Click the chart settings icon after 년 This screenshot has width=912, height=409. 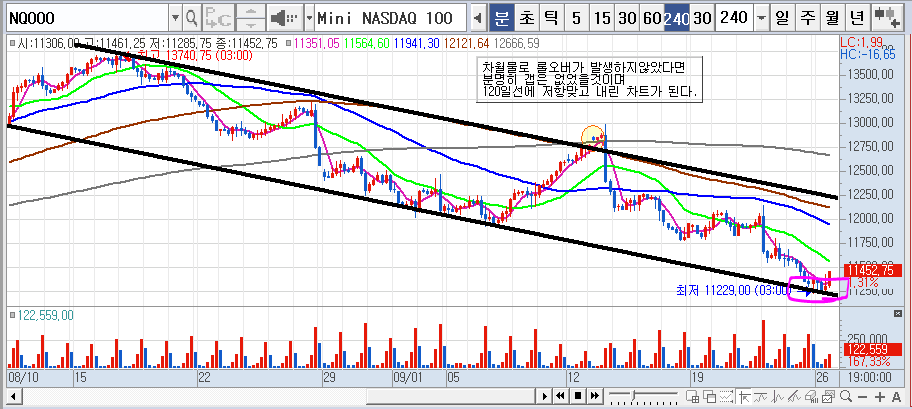click(x=886, y=17)
